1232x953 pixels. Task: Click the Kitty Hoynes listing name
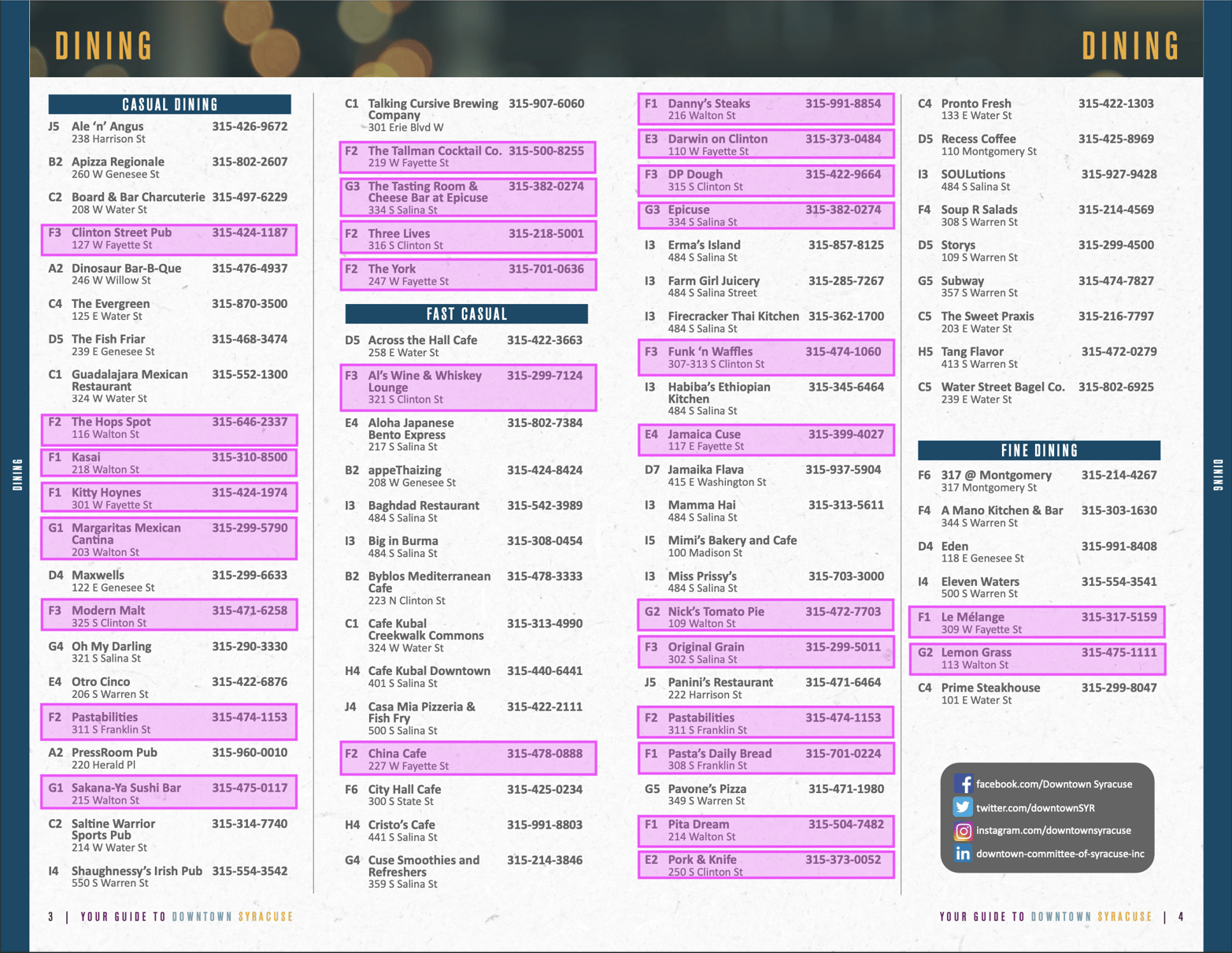click(x=106, y=492)
